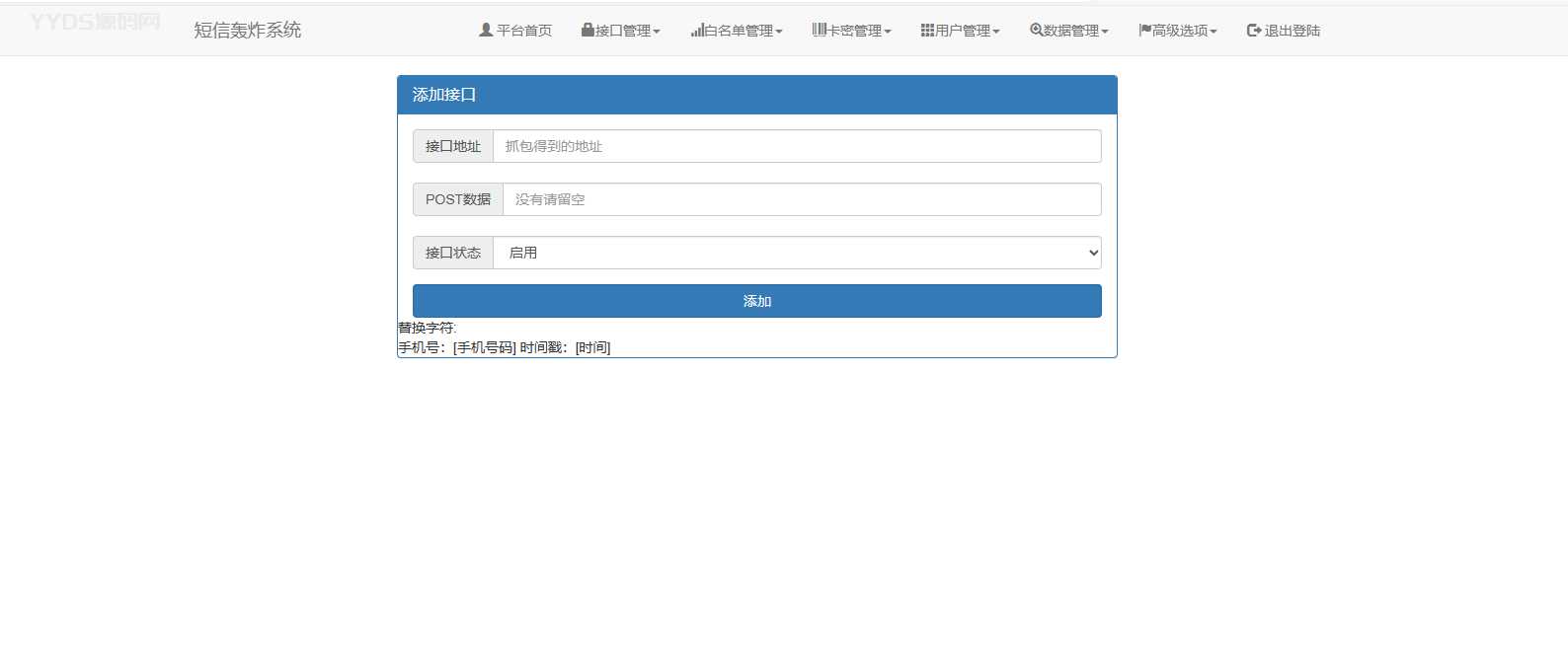The width and height of the screenshot is (1568, 668).
Task: Click the user icon beside 平台首页
Action: [x=486, y=31]
